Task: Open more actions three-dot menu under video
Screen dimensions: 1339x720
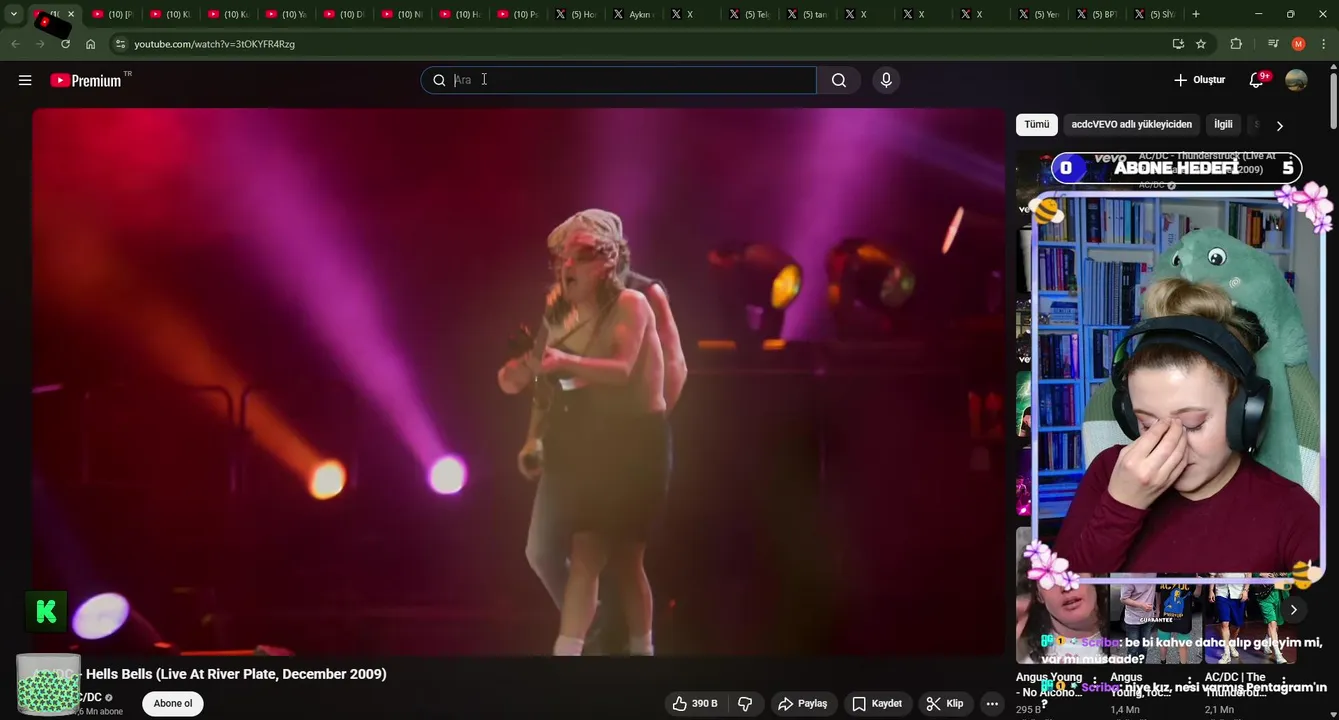Action: point(992,704)
